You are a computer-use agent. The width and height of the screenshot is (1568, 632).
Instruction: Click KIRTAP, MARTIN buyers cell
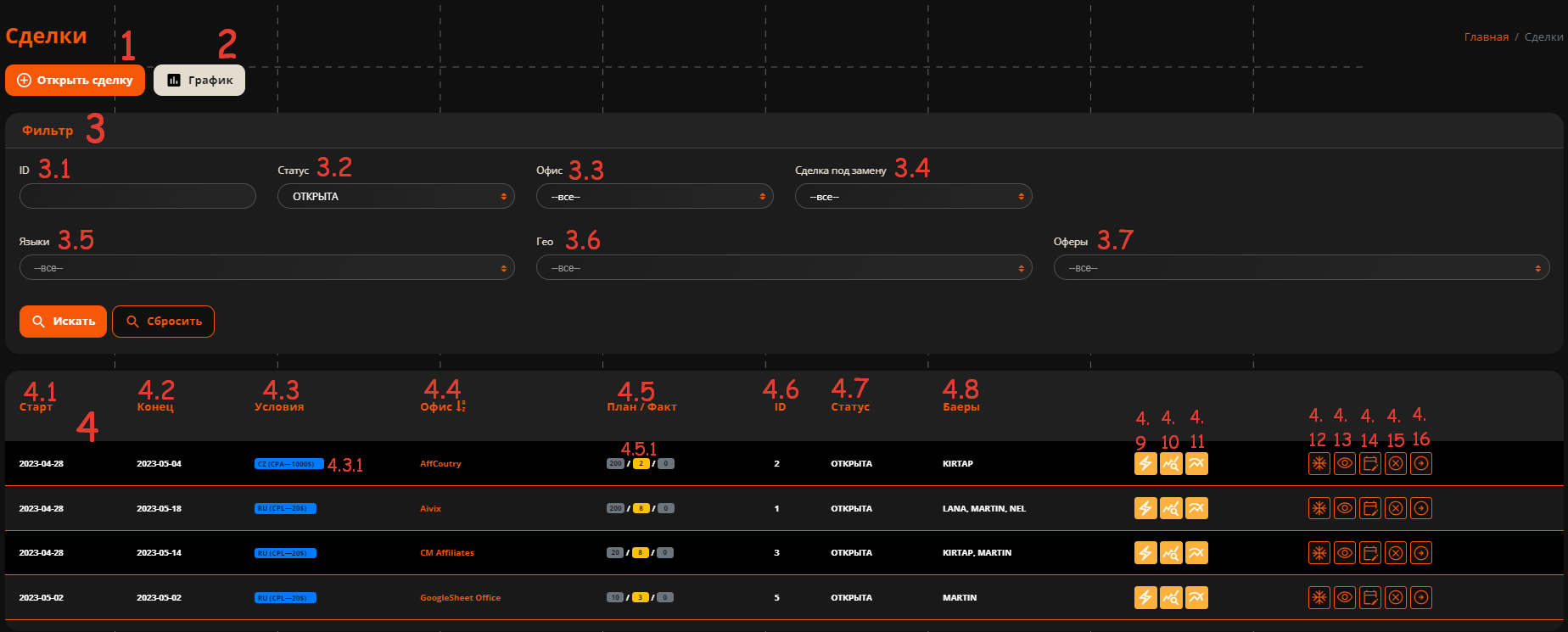click(x=977, y=552)
